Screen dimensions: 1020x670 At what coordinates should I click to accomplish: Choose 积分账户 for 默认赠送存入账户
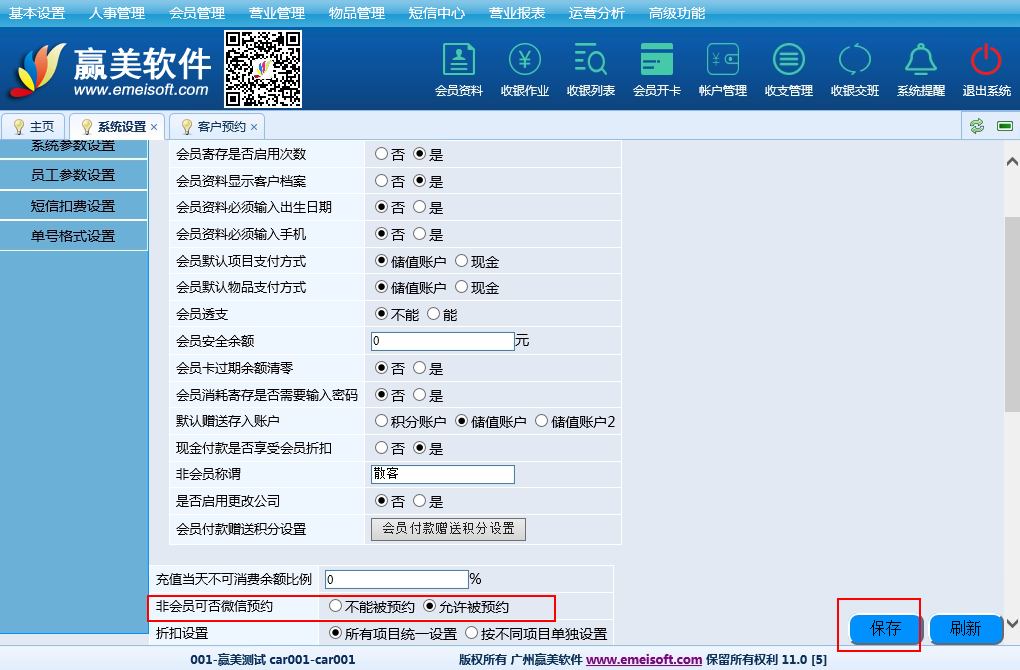click(x=381, y=421)
